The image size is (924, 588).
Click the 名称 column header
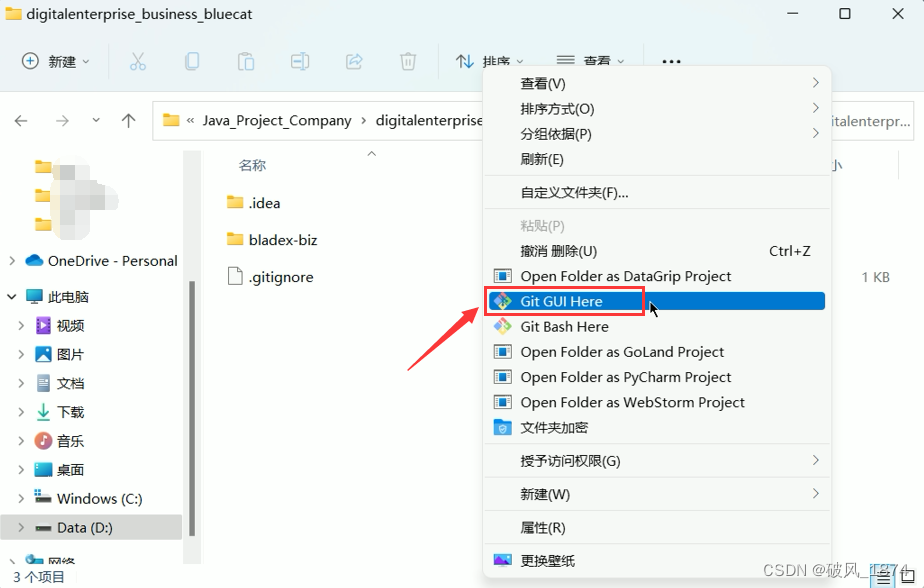(x=252, y=166)
